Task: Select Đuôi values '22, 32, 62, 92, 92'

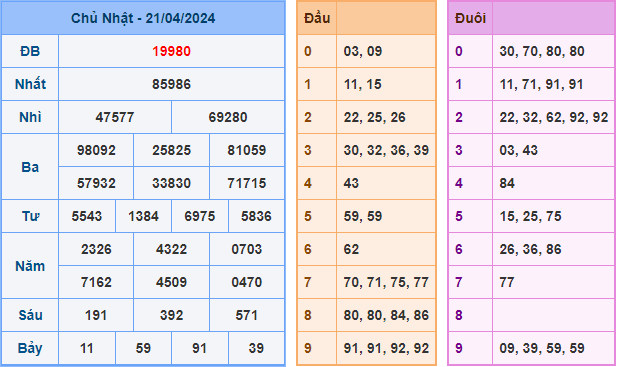Action: point(554,117)
